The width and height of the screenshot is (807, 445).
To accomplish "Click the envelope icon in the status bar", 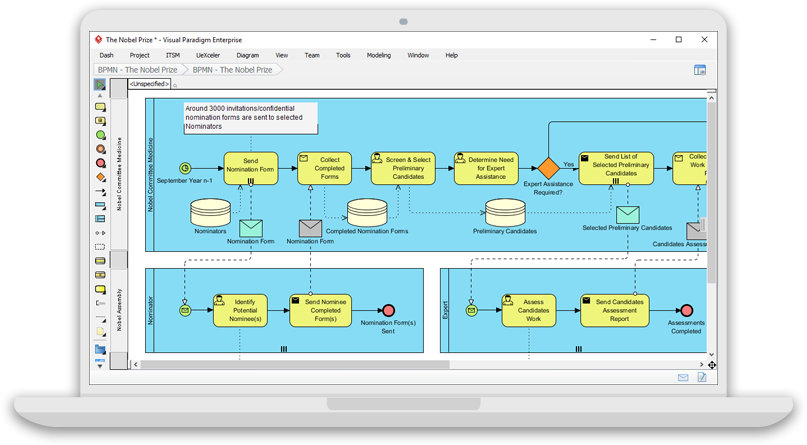I will (x=683, y=377).
